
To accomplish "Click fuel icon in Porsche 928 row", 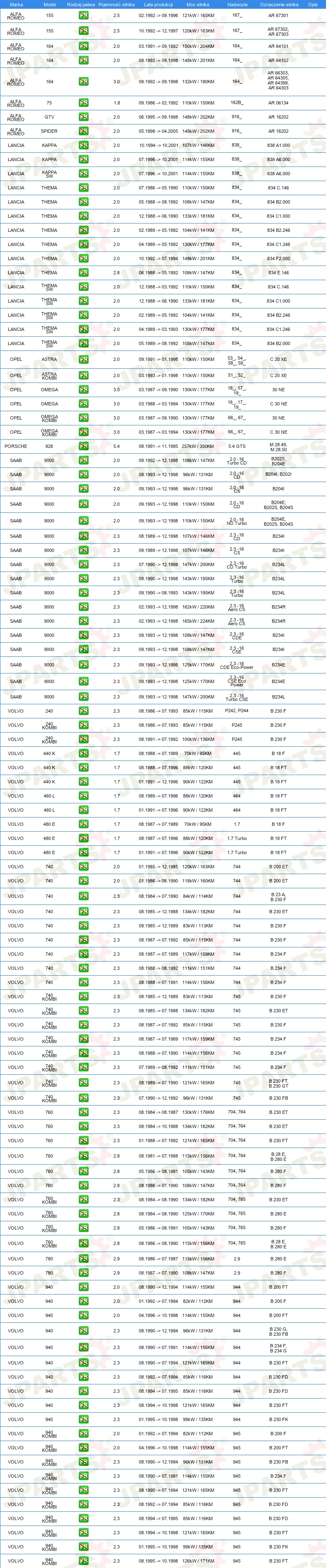I will [83, 446].
